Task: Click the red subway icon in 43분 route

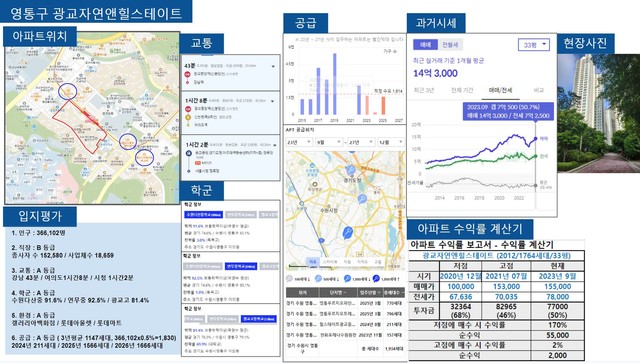Action: (187, 74)
